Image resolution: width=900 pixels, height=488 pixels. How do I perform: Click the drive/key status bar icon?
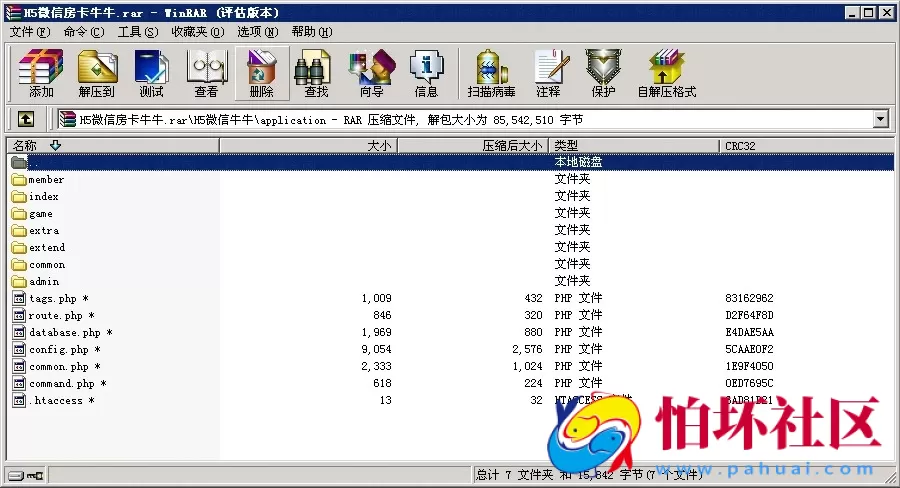(x=26, y=475)
